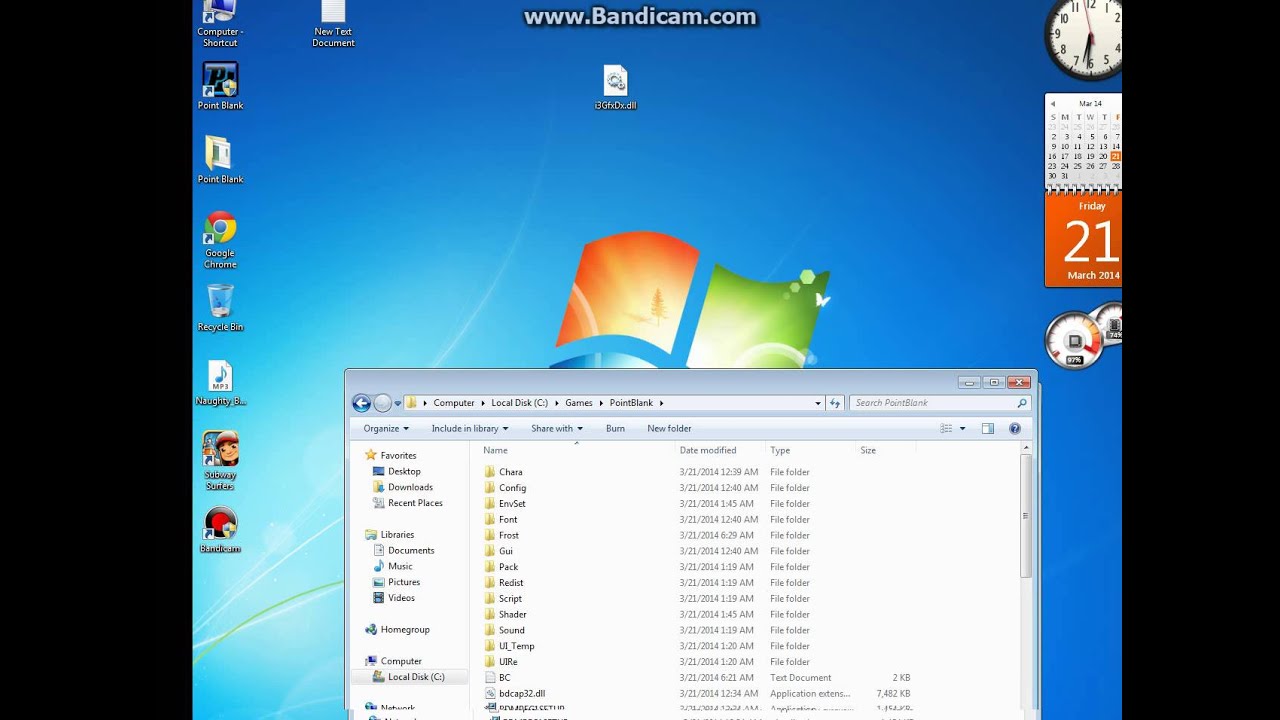
Task: Click the Forward arrow in Explorer
Action: click(383, 403)
